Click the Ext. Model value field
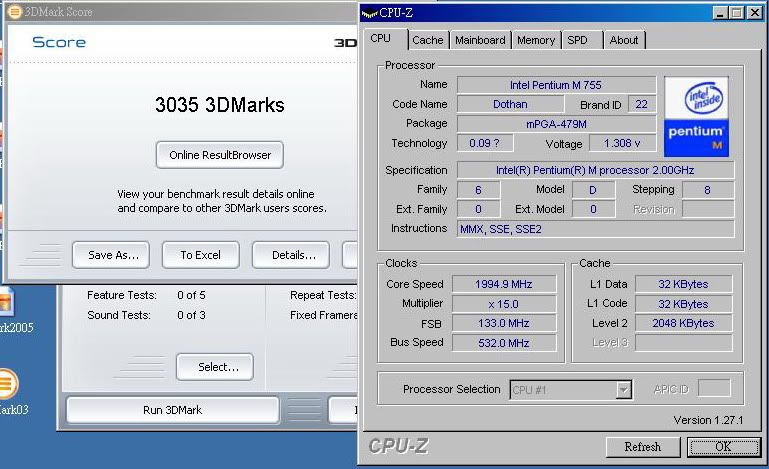This screenshot has height=469, width=769. point(593,209)
